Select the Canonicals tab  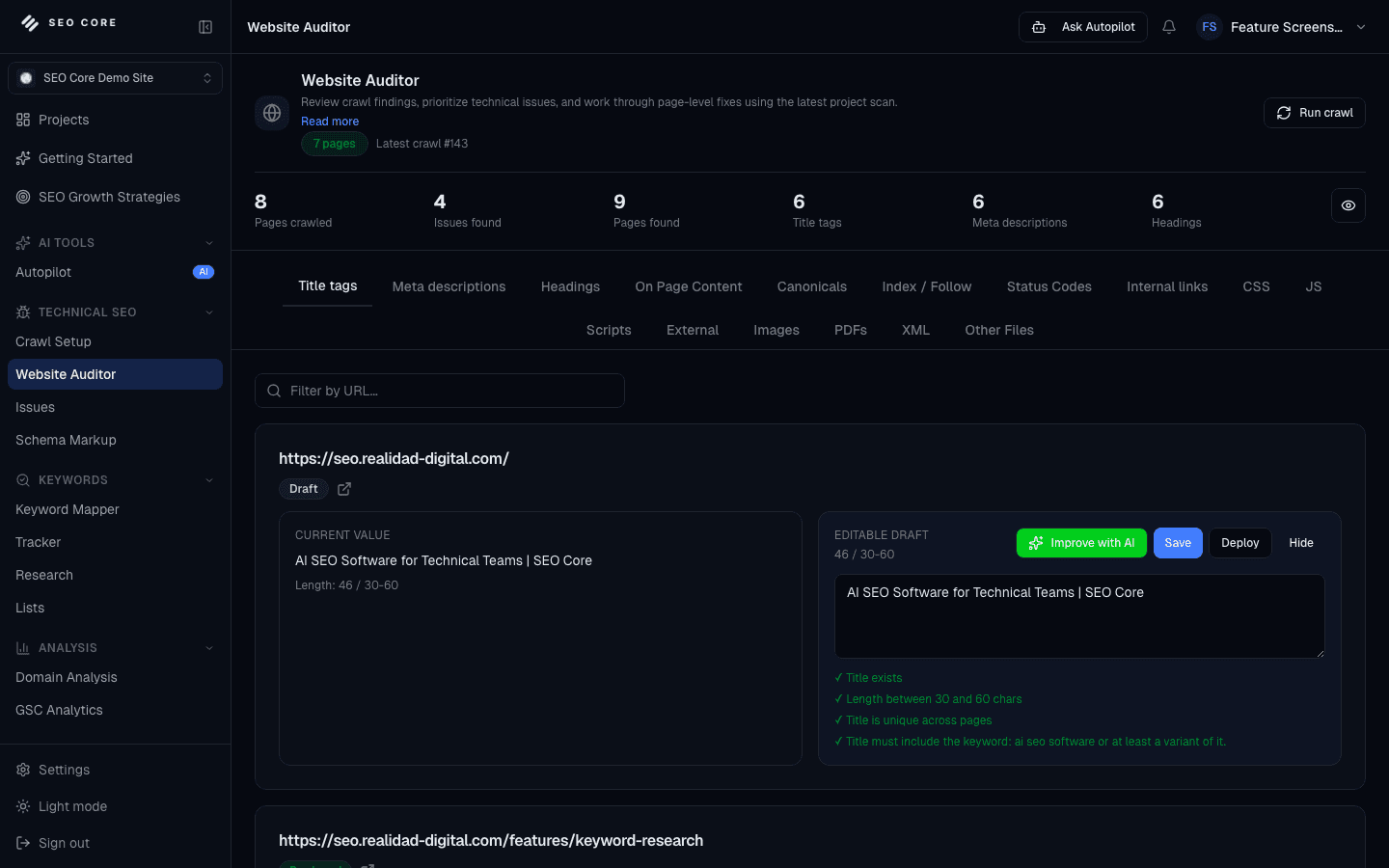(x=812, y=286)
